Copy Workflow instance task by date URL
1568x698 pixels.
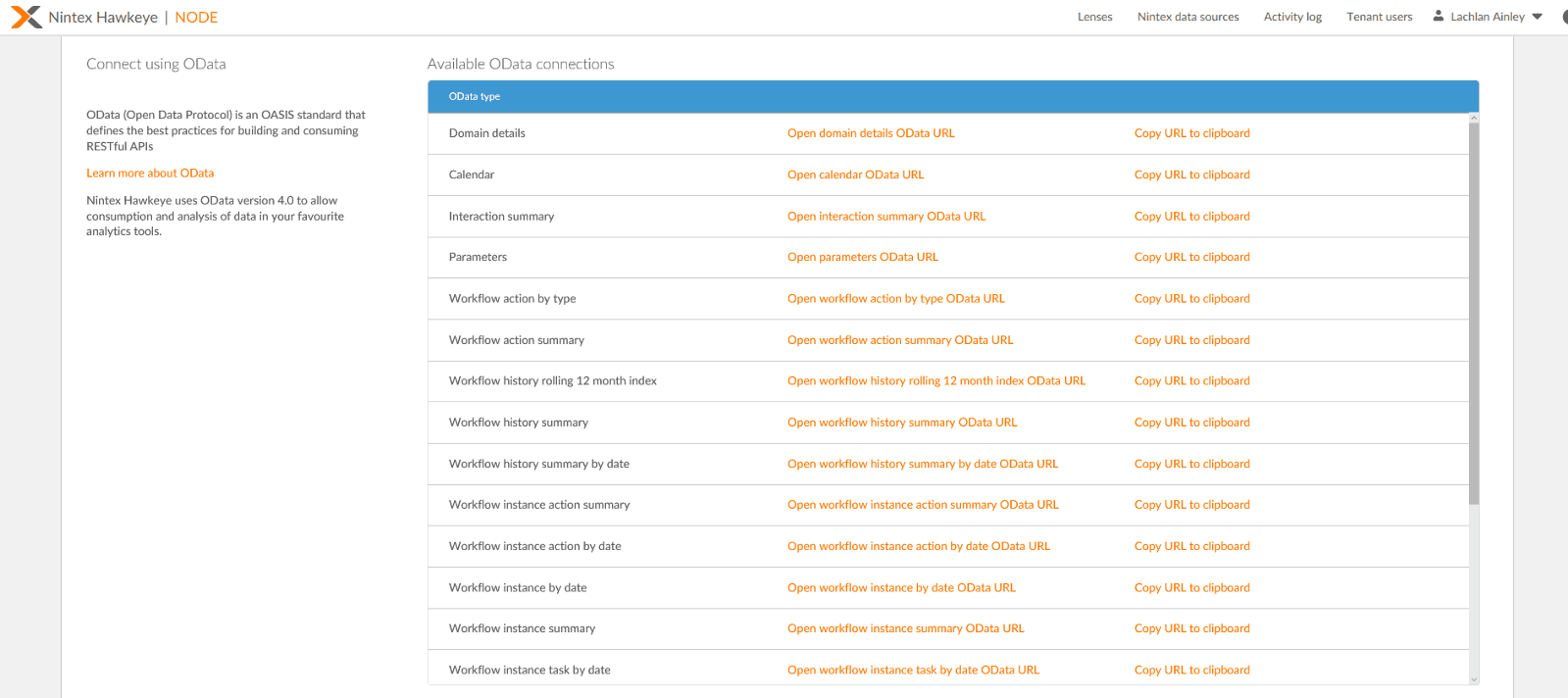click(1191, 671)
